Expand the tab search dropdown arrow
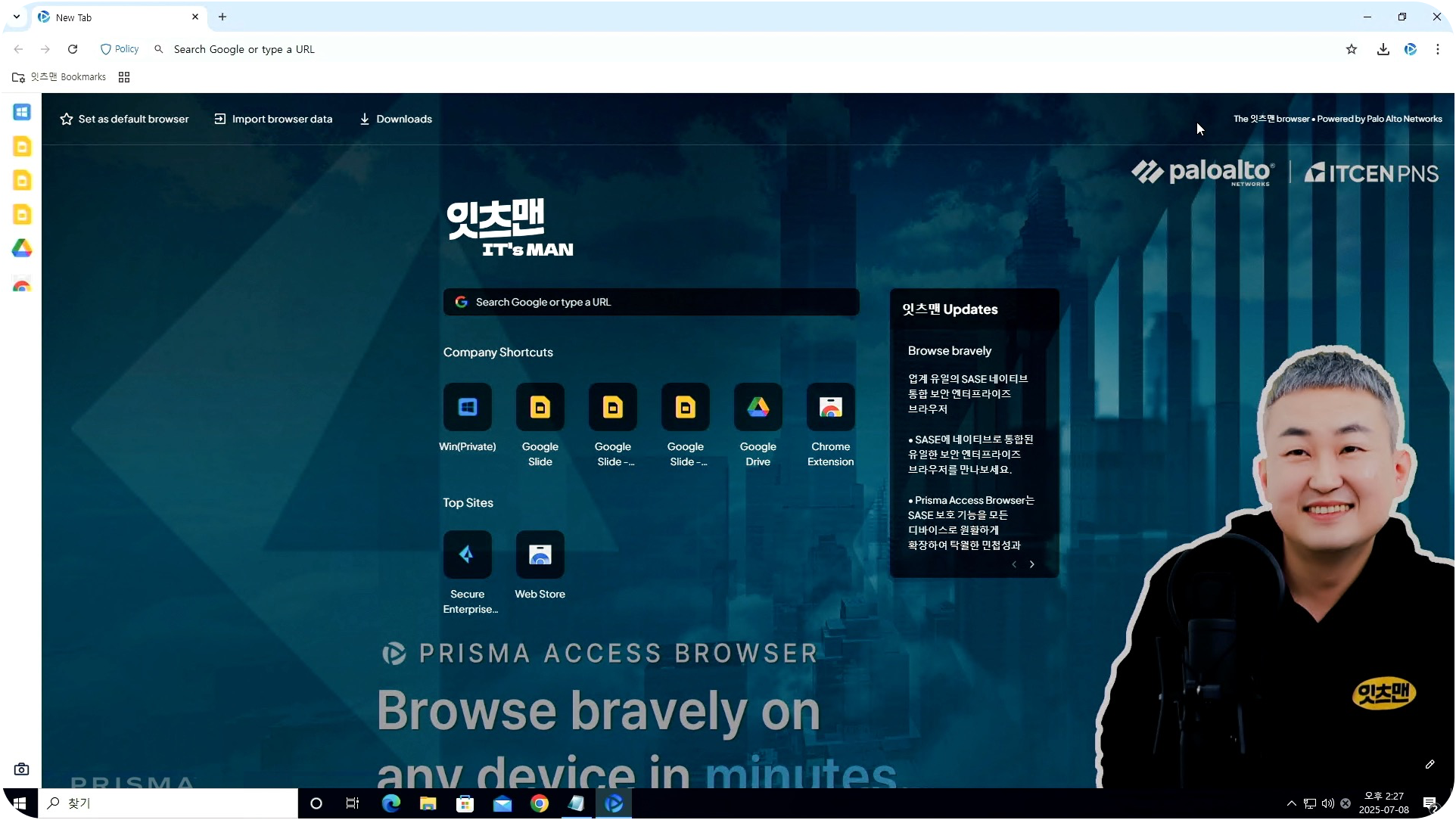Screen dimensions: 1456x820 coord(17,17)
